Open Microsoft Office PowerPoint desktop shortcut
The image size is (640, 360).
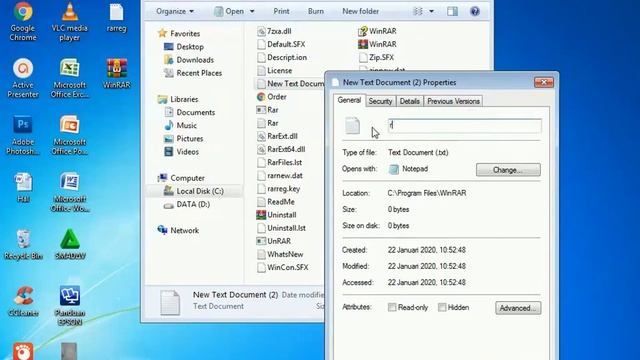click(69, 136)
